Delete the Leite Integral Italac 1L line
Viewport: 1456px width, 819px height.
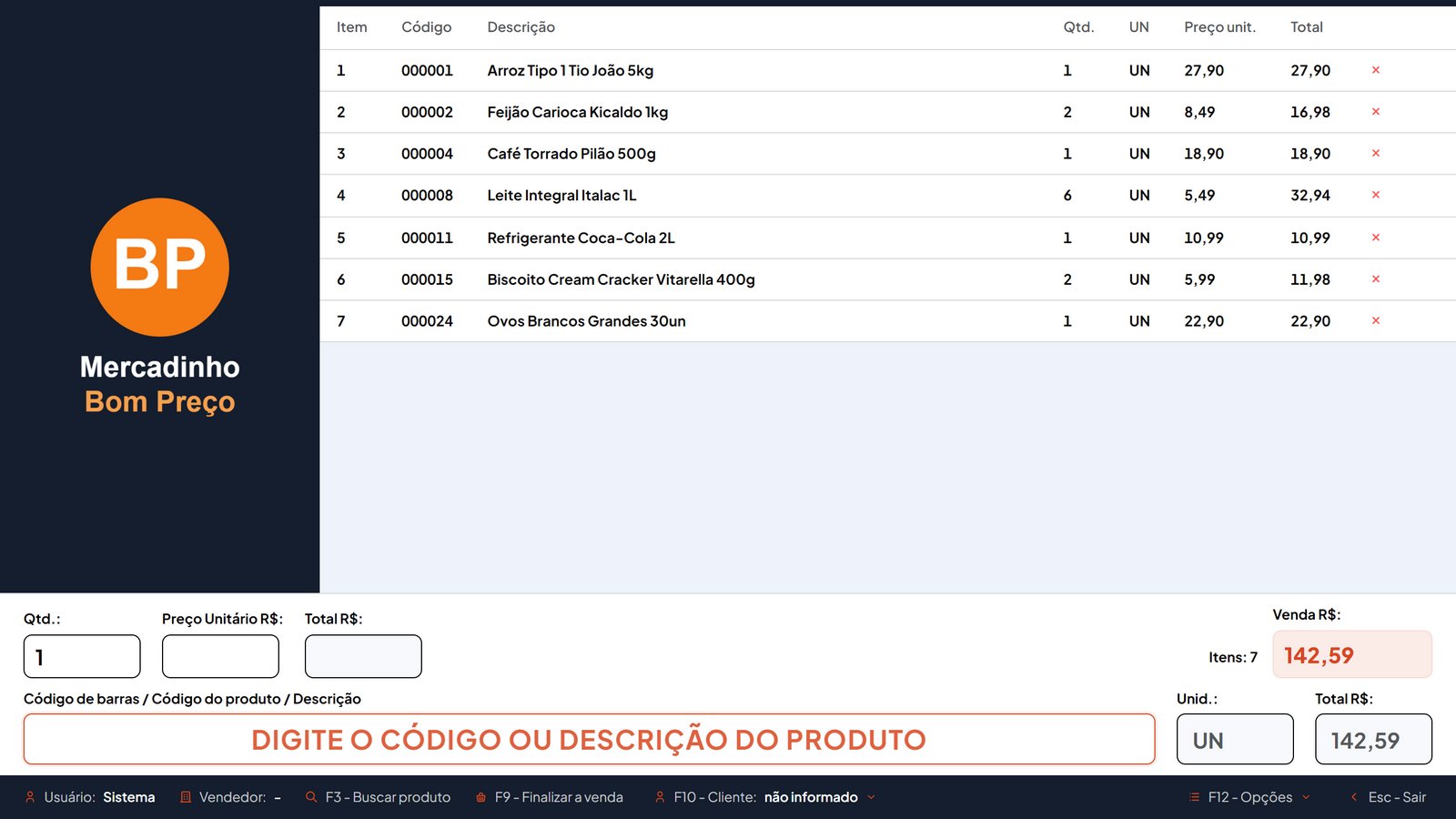1375,196
